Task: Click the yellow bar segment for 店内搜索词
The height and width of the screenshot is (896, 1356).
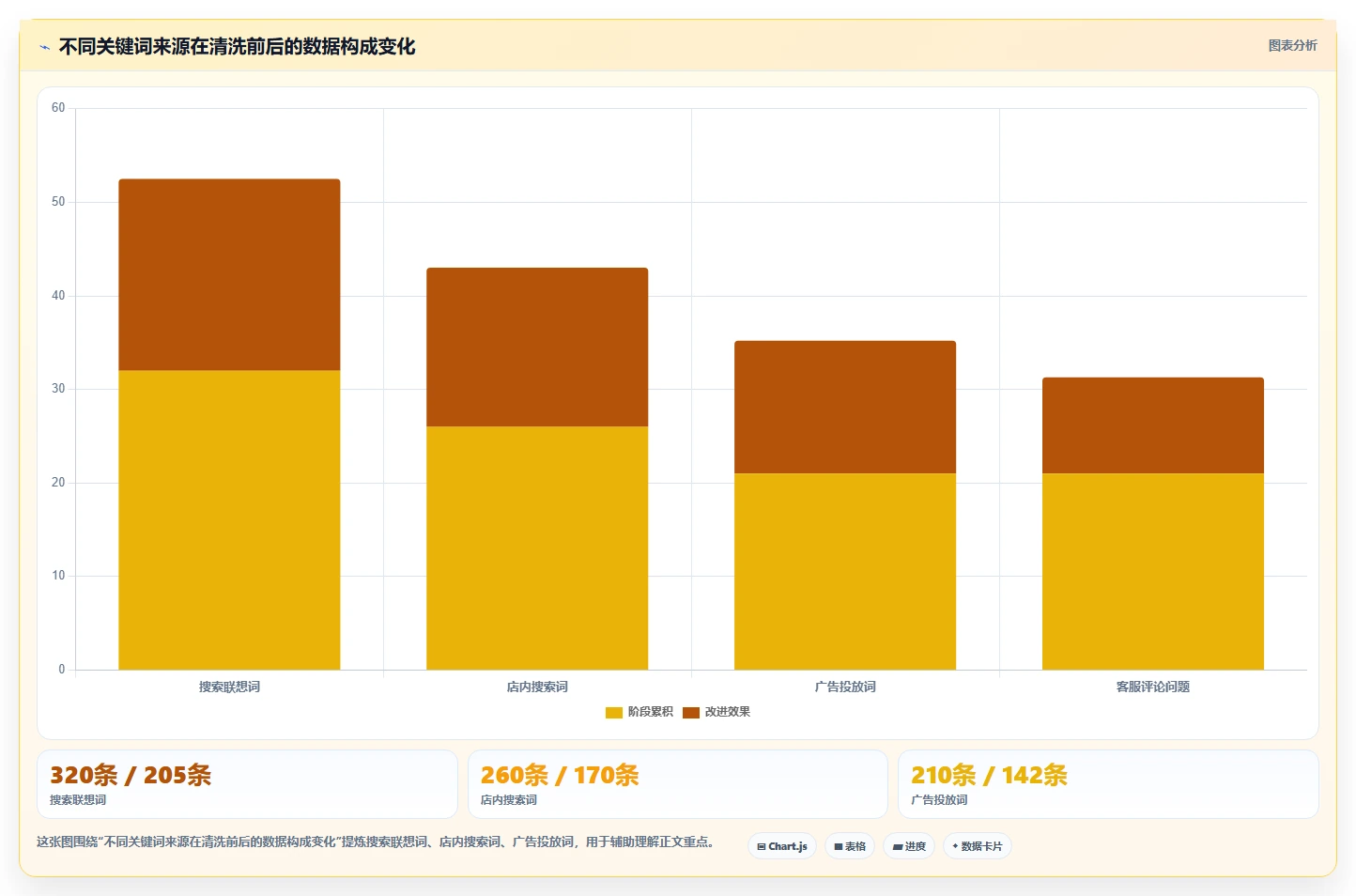Action: tap(537, 548)
